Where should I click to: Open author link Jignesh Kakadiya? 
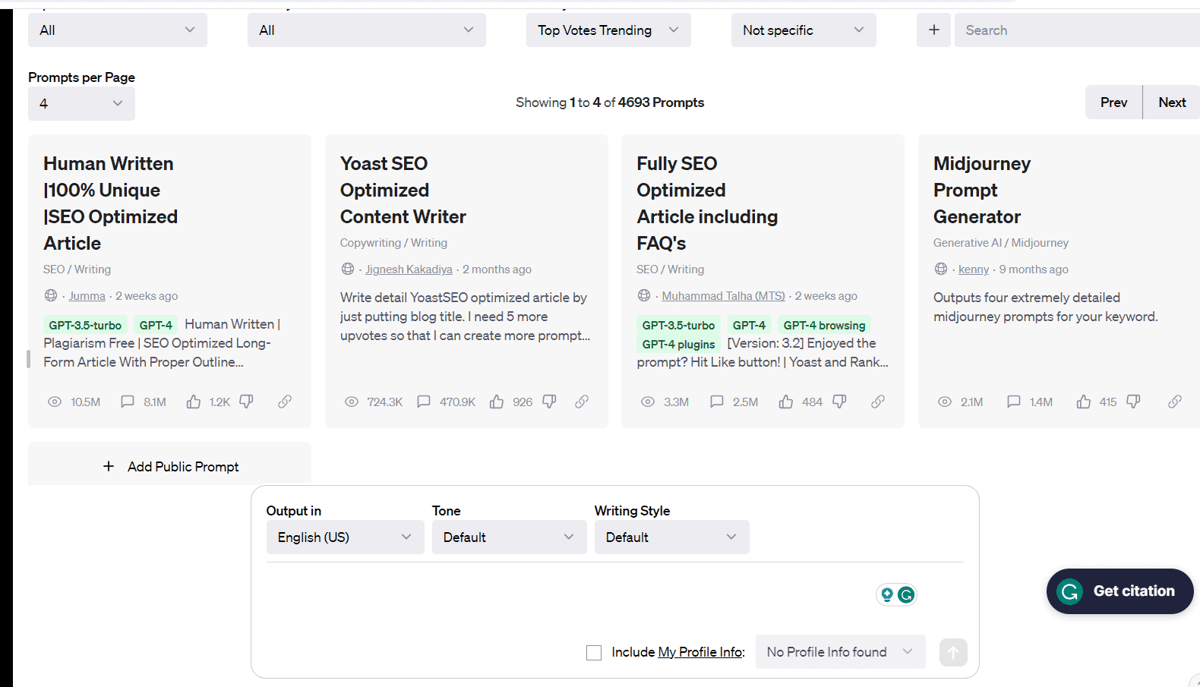click(409, 269)
